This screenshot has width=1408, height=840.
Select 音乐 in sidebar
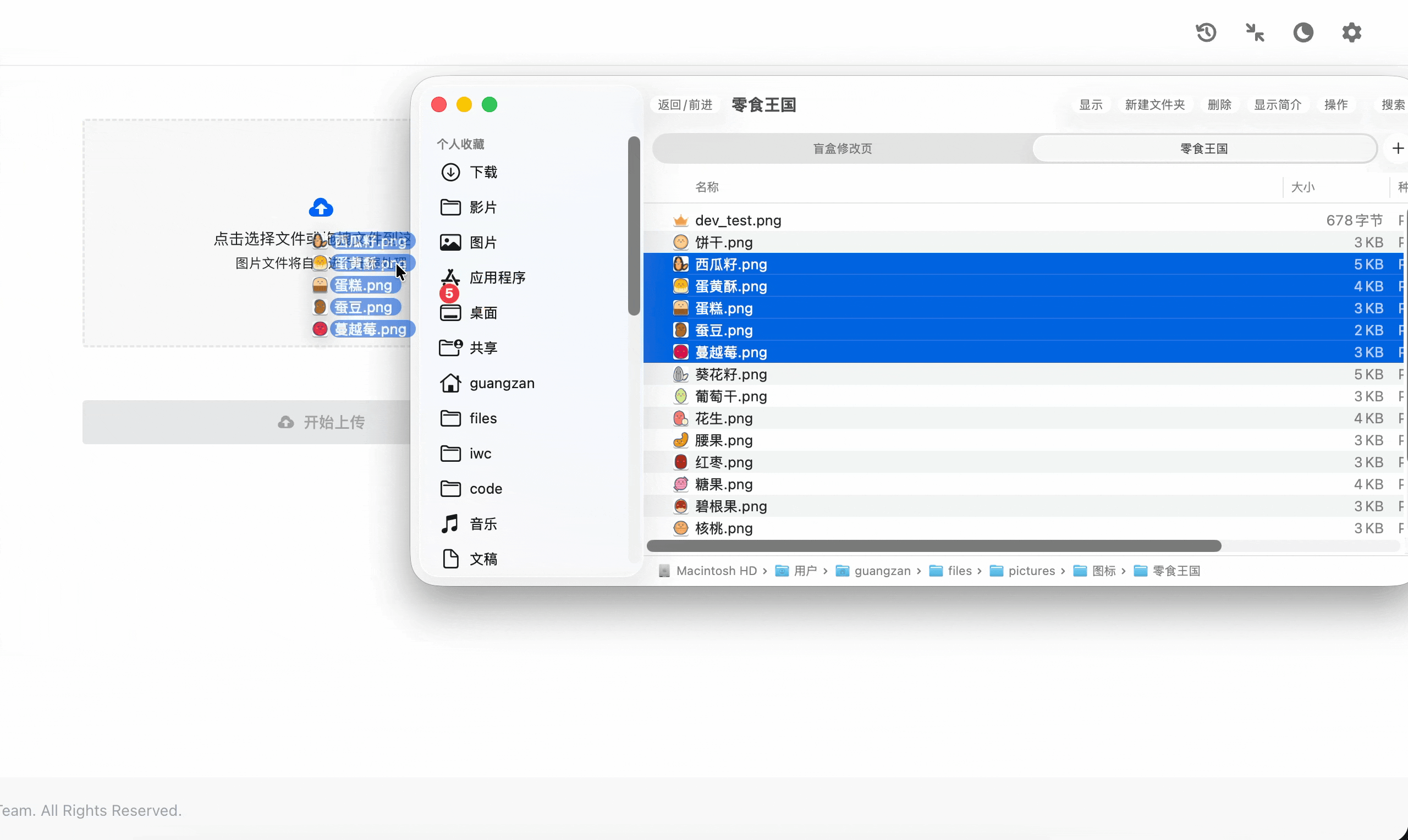pos(483,523)
